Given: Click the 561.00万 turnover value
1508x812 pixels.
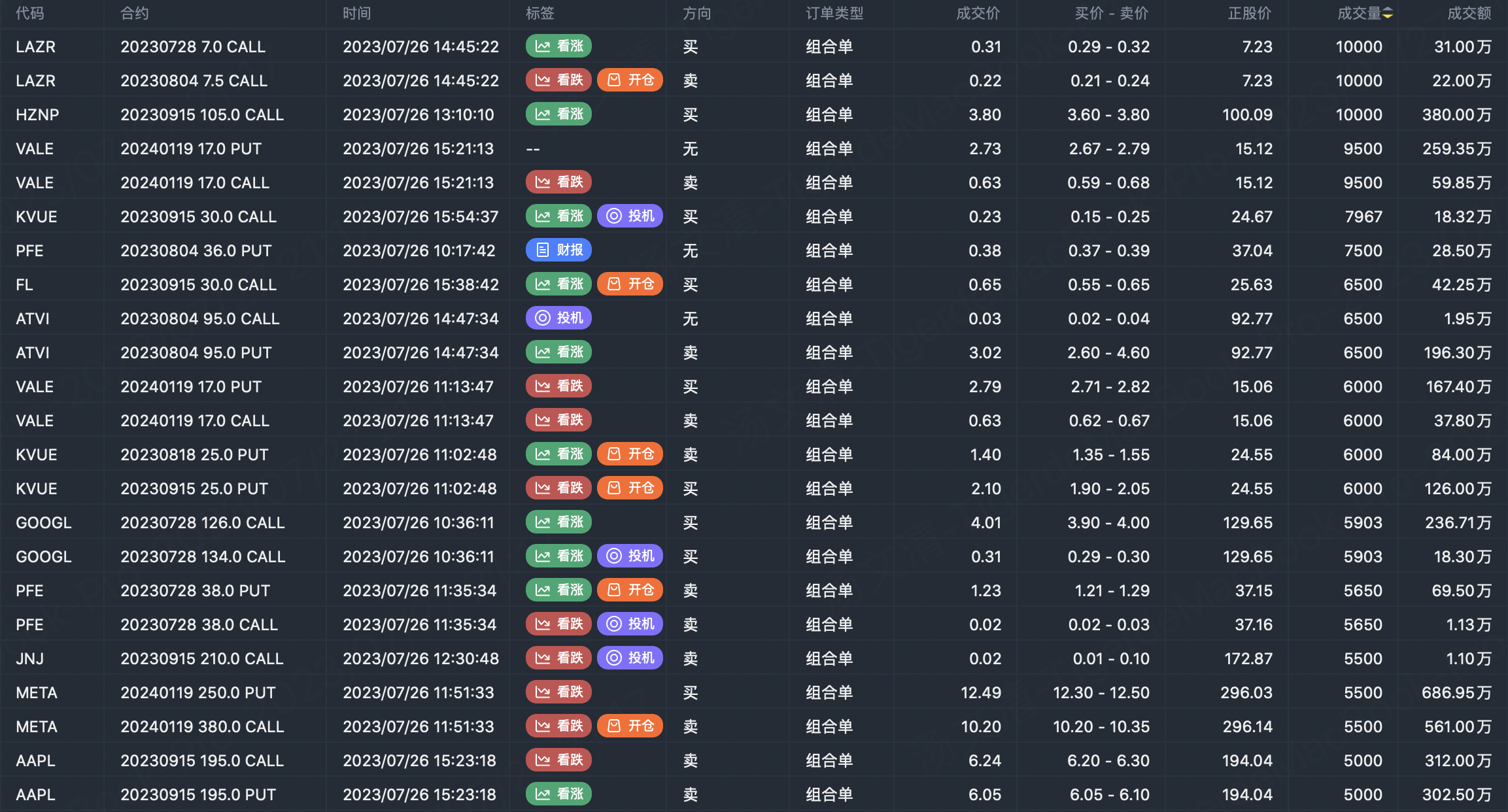Looking at the screenshot, I should click(1458, 726).
